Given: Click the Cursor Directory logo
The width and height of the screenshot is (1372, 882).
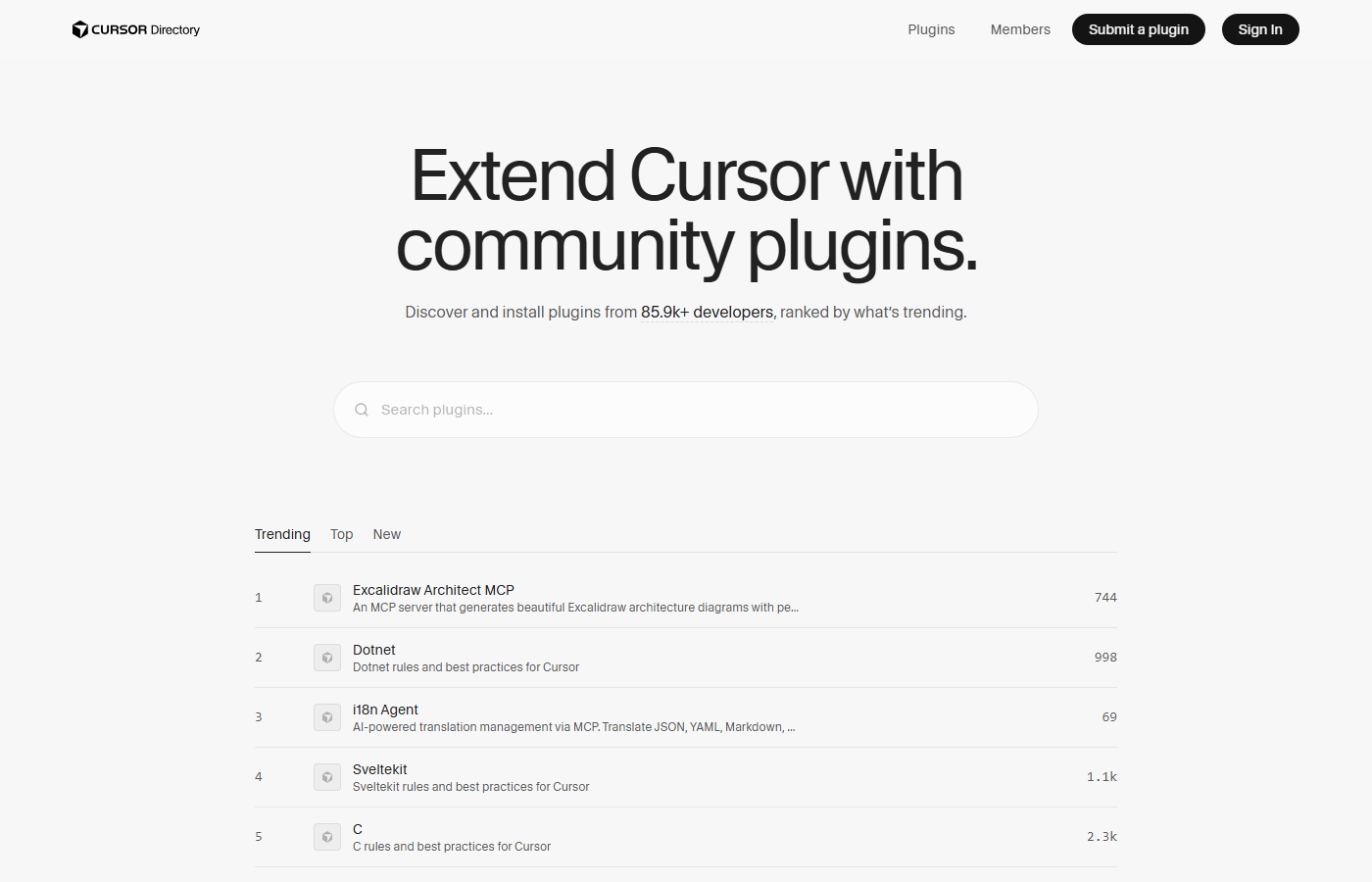Looking at the screenshot, I should tap(136, 29).
